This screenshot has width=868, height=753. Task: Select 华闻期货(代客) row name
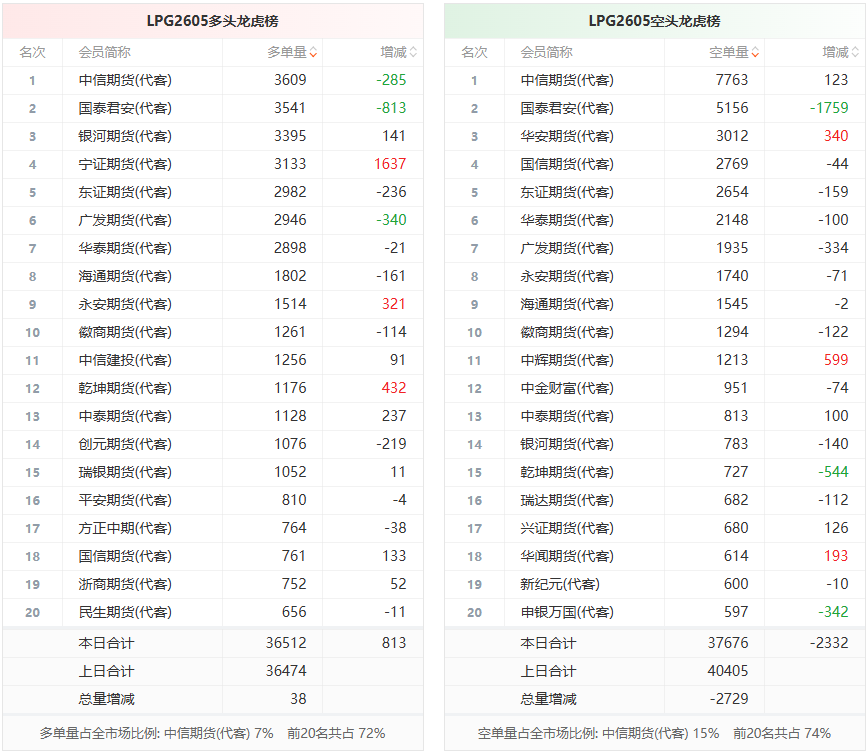click(x=567, y=556)
